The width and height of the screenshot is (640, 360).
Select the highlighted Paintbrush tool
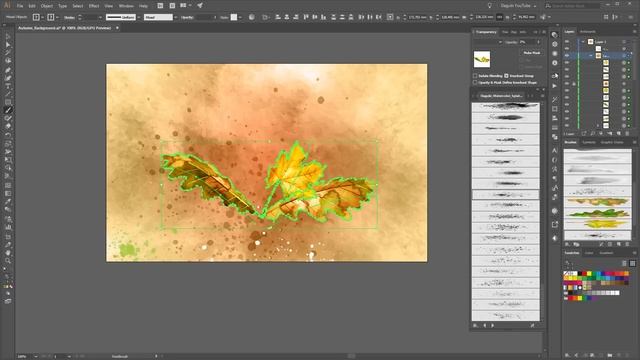[8, 110]
